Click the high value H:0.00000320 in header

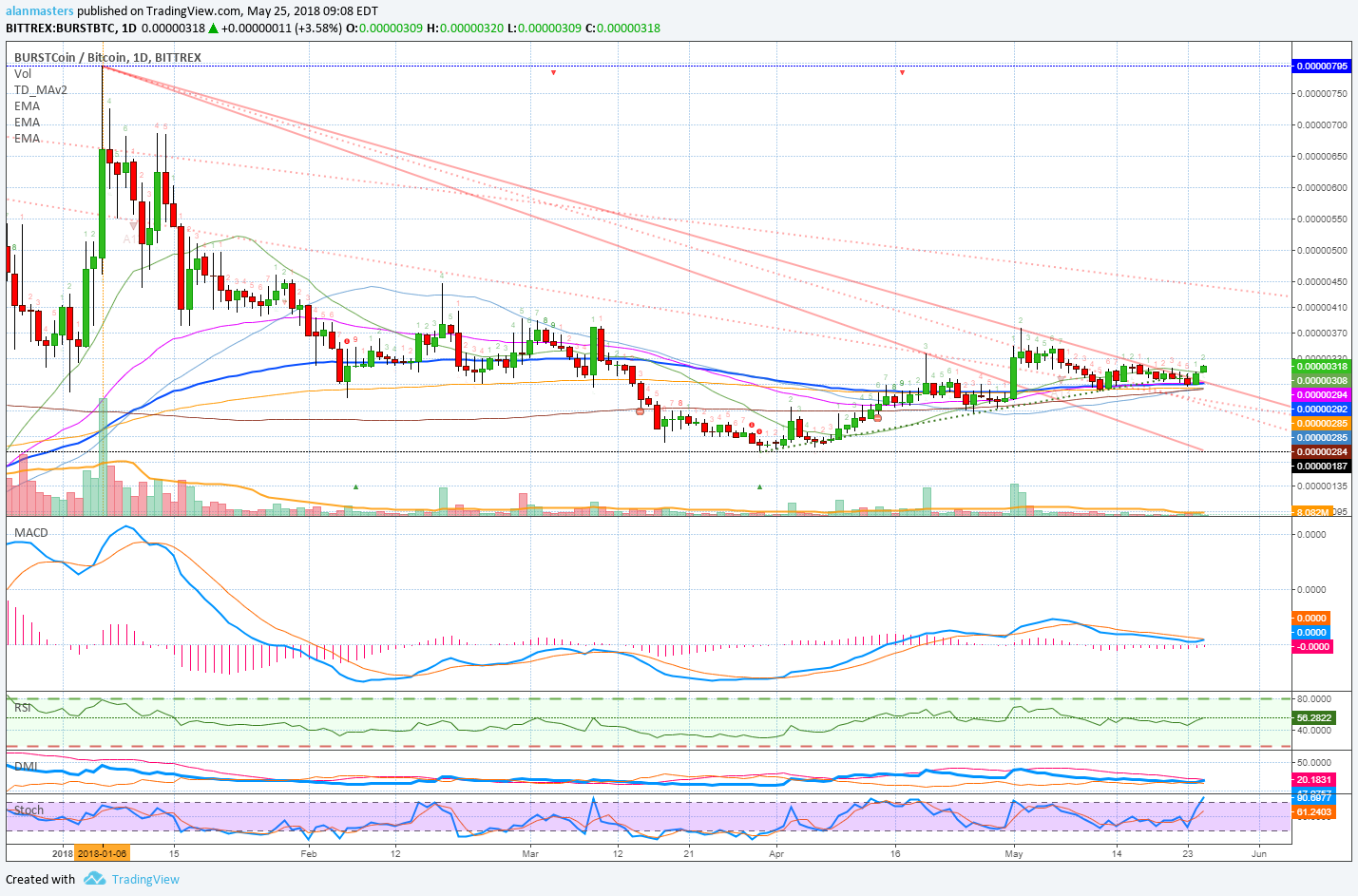point(466,28)
